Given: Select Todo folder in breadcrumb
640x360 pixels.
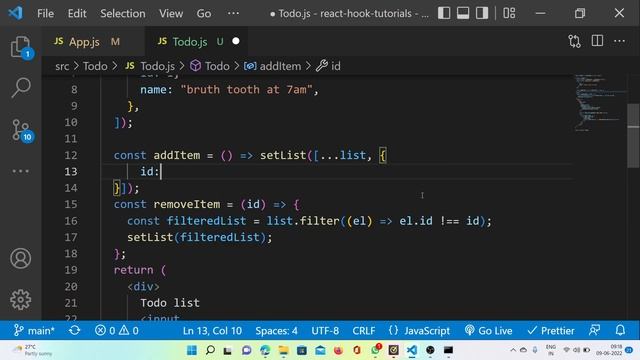Looking at the screenshot, I should pos(95,66).
